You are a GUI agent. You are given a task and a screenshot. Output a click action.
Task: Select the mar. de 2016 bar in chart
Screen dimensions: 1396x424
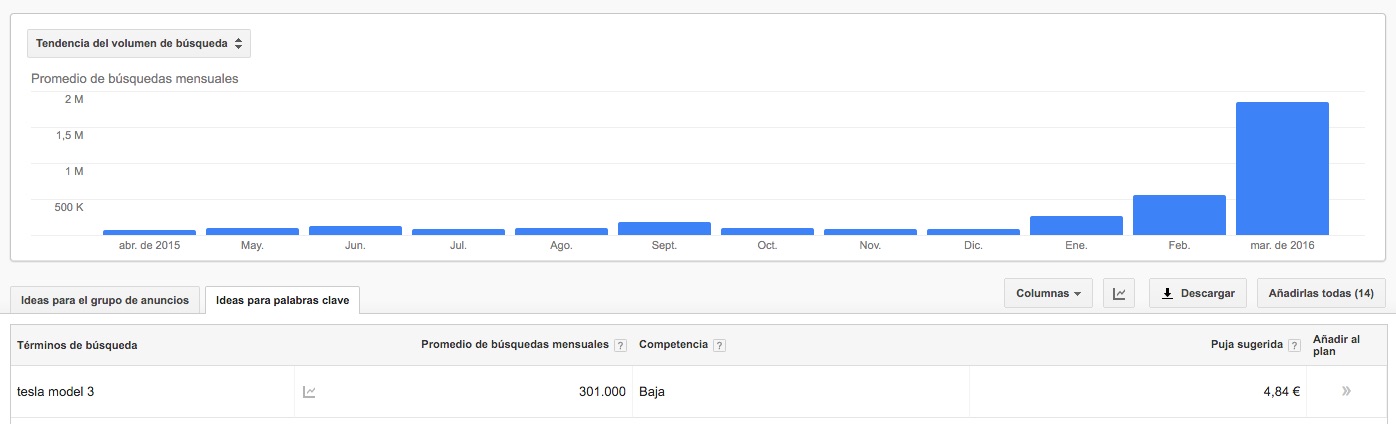click(x=1282, y=168)
